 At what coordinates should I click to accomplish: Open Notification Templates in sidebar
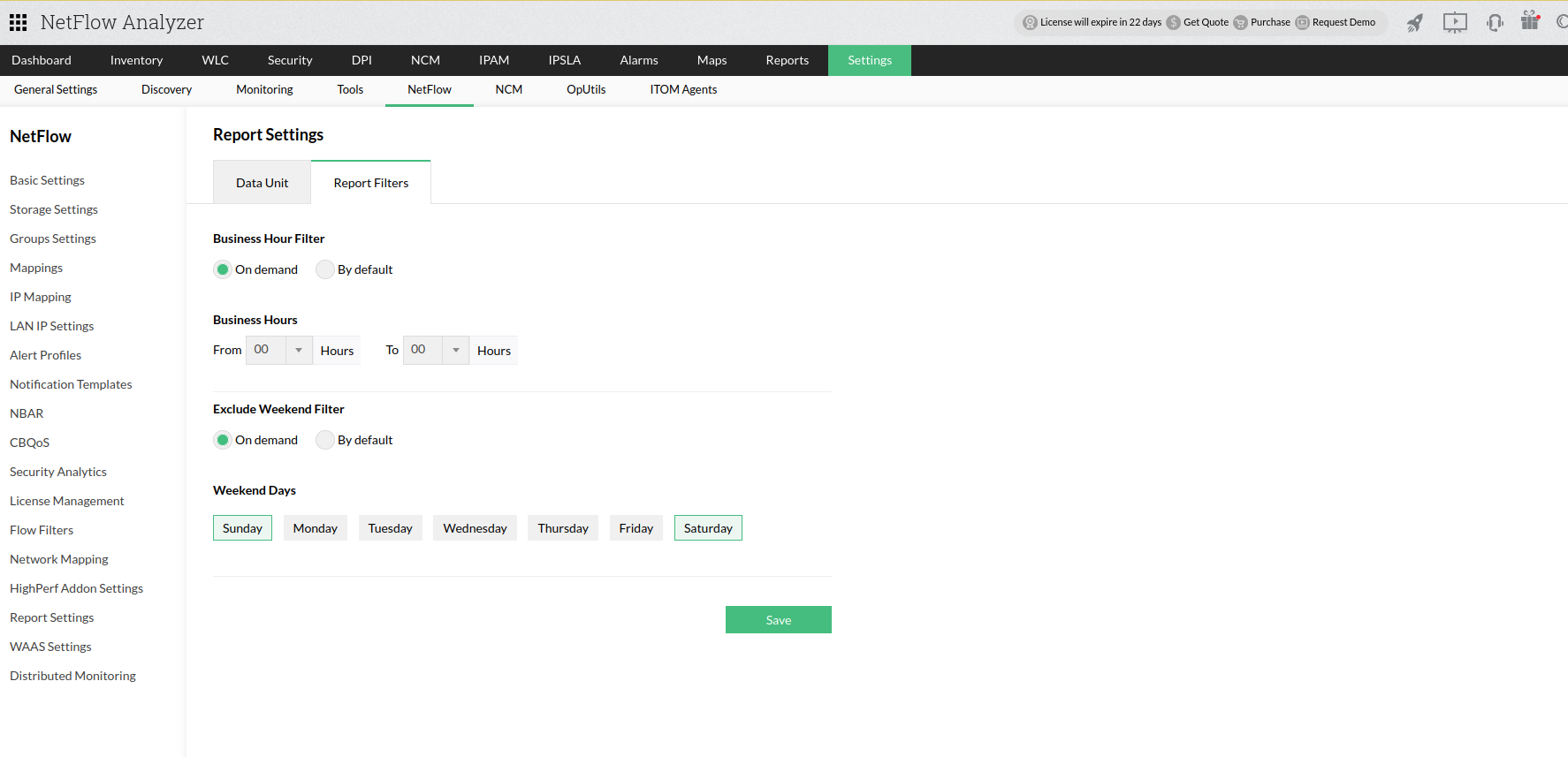(x=71, y=384)
